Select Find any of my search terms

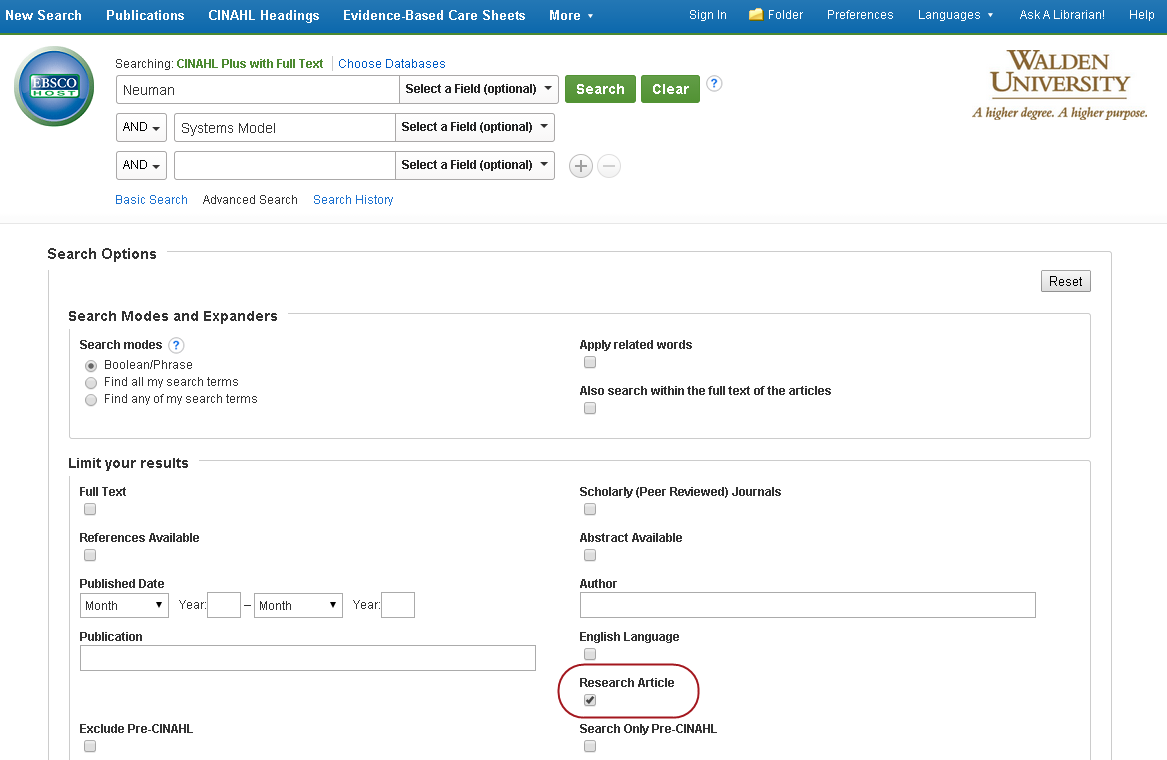tap(91, 400)
